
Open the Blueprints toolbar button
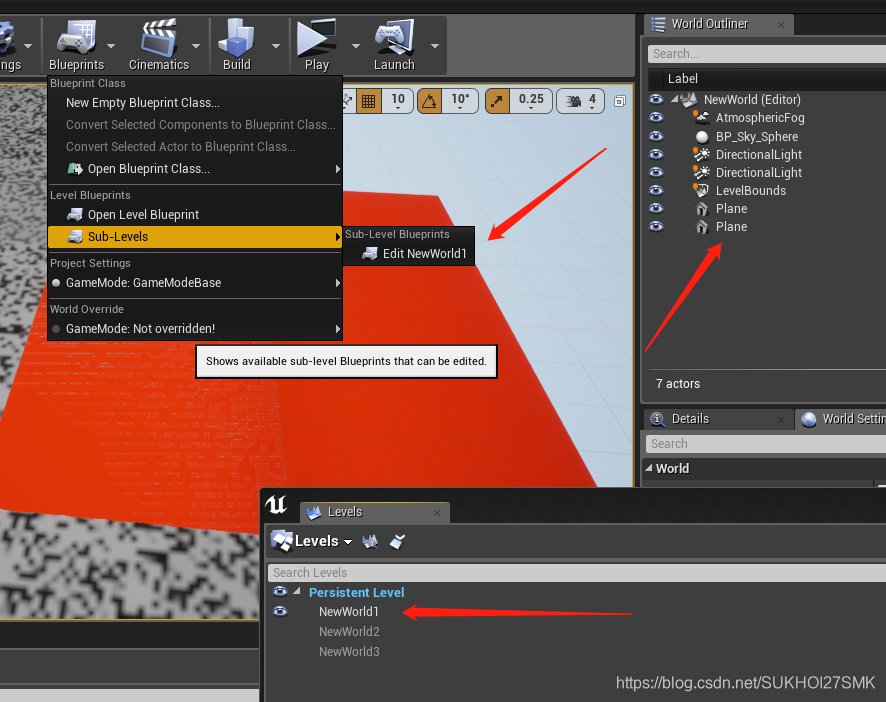coord(76,45)
